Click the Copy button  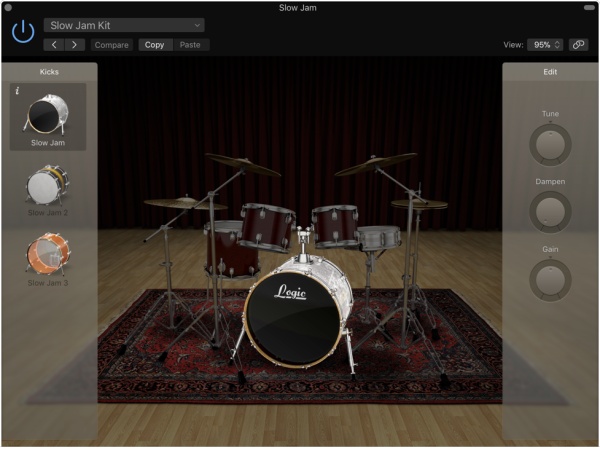click(x=155, y=45)
